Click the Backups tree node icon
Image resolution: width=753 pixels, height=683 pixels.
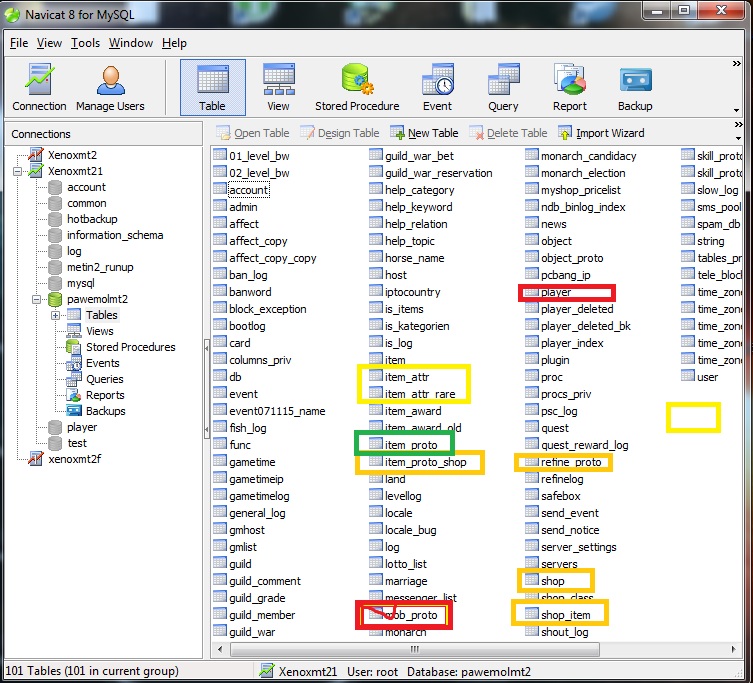point(74,411)
